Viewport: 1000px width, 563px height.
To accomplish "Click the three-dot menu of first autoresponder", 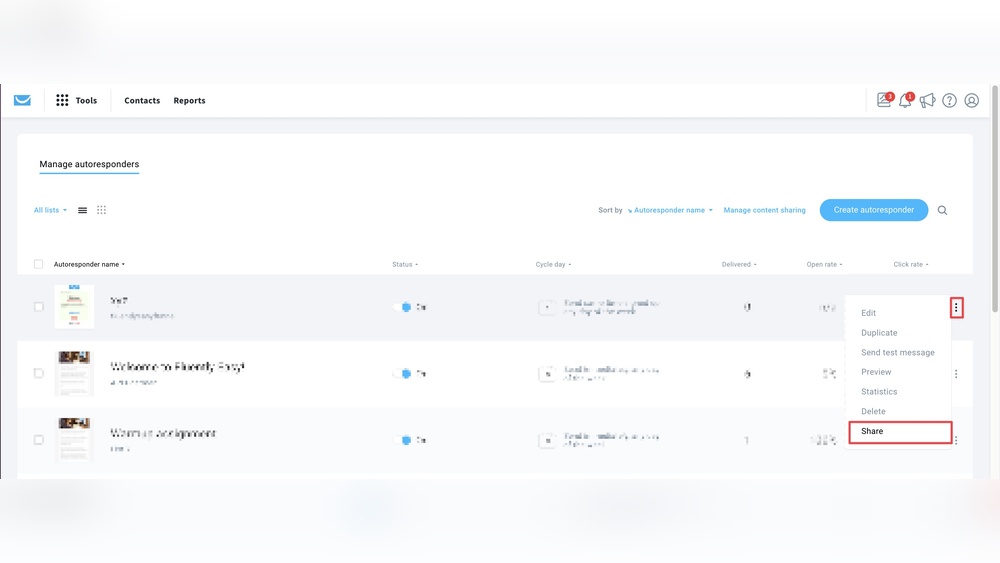I will 956,308.
